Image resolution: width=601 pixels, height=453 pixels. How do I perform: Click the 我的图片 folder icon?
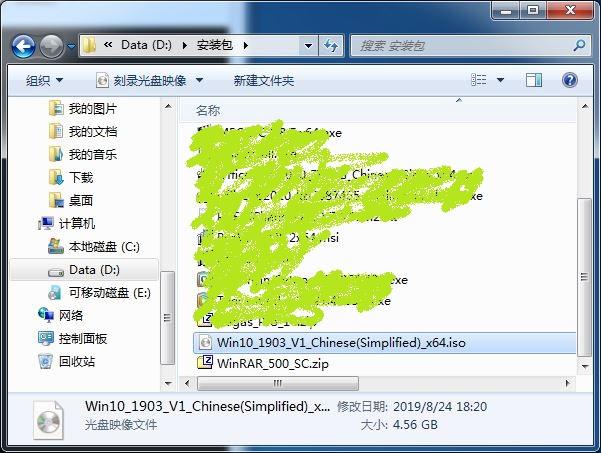click(56, 108)
